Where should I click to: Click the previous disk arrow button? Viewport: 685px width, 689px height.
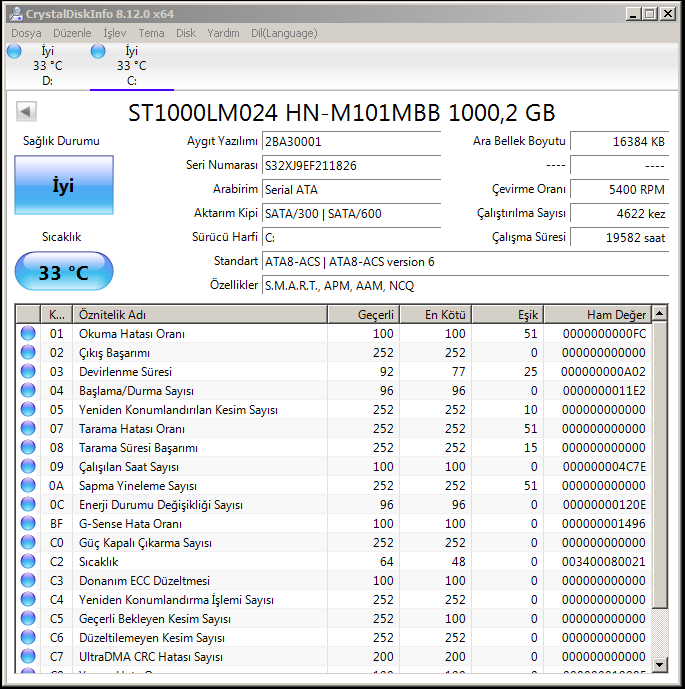tap(27, 112)
